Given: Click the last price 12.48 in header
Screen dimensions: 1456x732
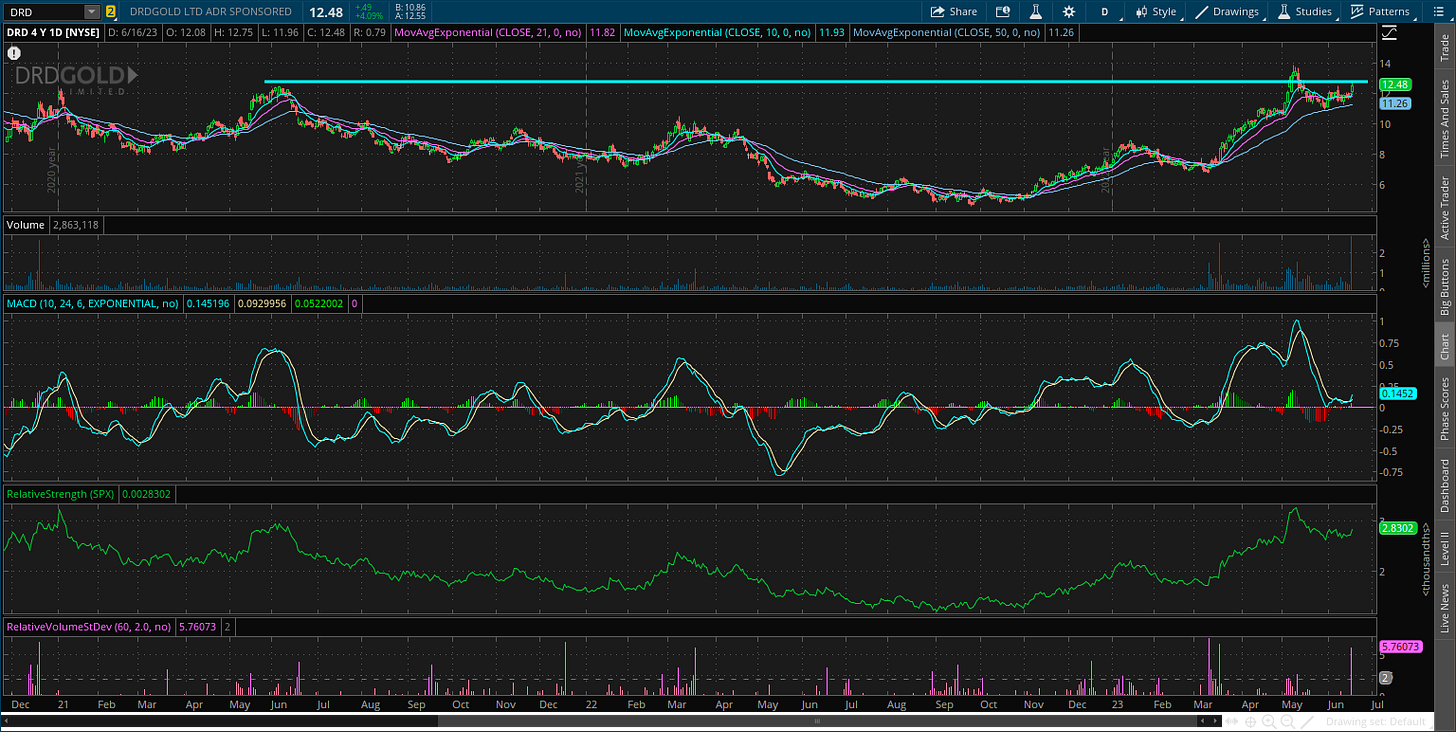Looking at the screenshot, I should pyautogui.click(x=325, y=12).
